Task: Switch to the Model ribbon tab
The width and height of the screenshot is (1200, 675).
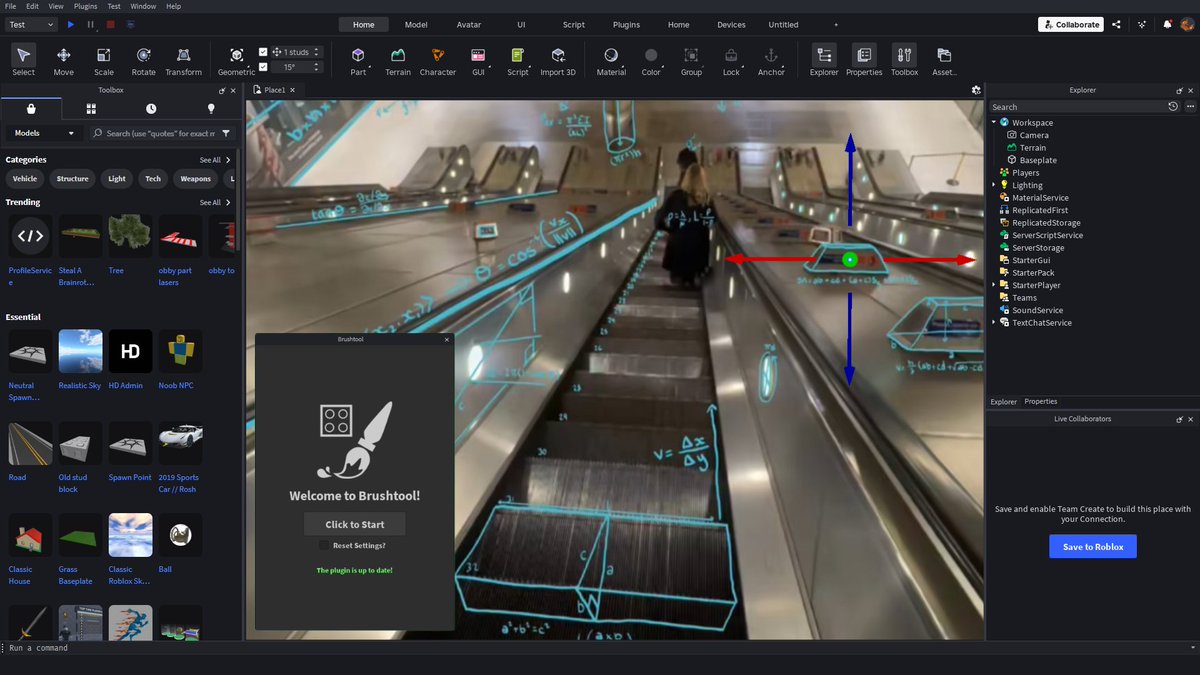Action: pos(416,24)
